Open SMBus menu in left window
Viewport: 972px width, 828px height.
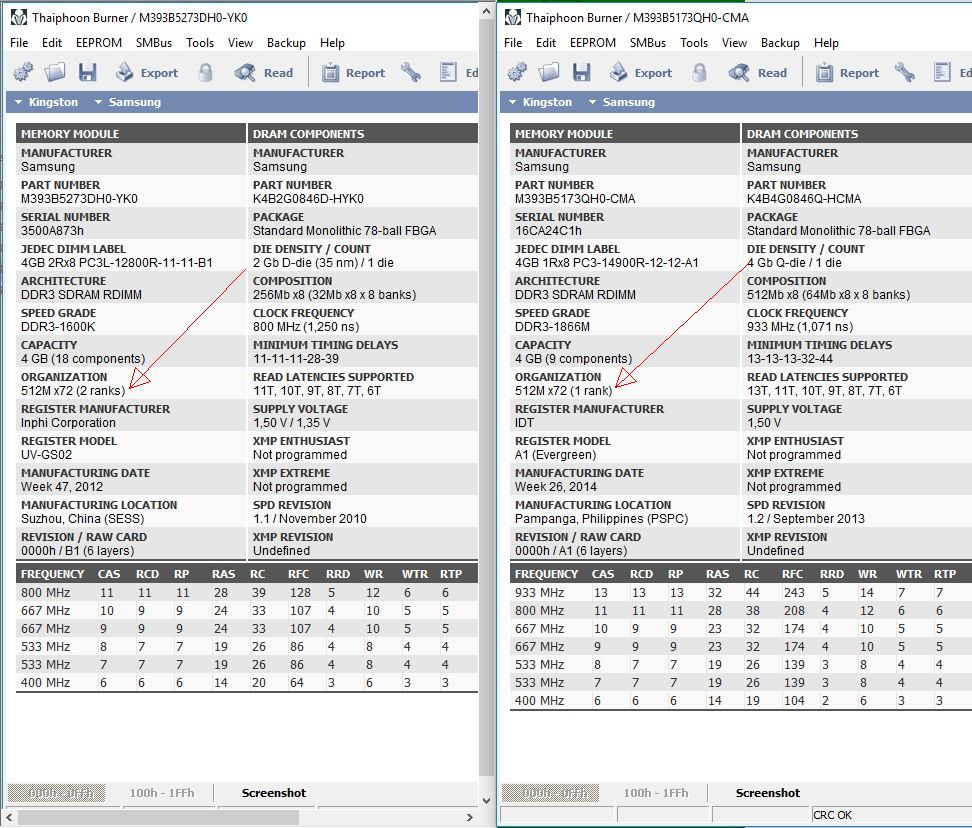(x=154, y=43)
